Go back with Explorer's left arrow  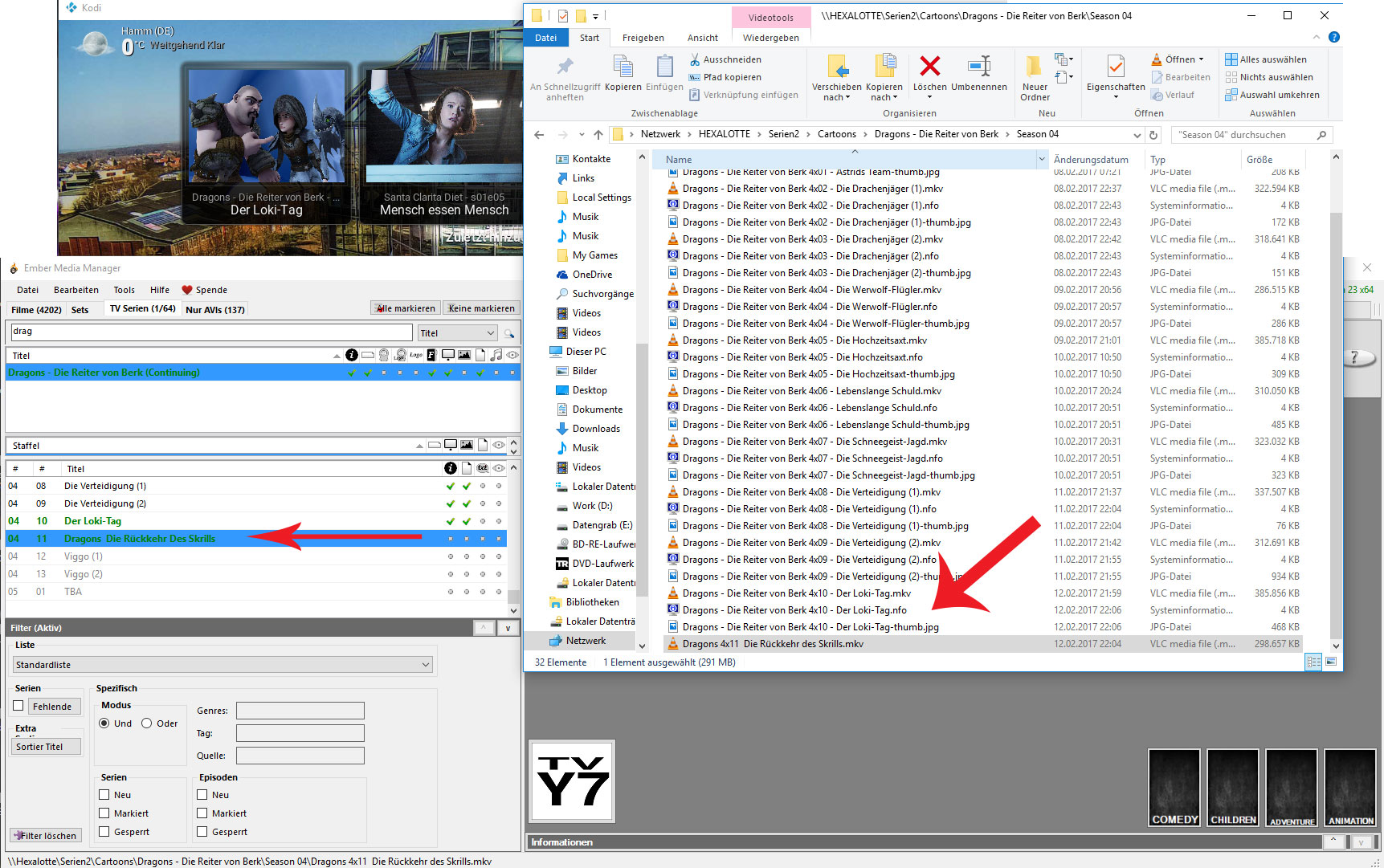(x=539, y=135)
